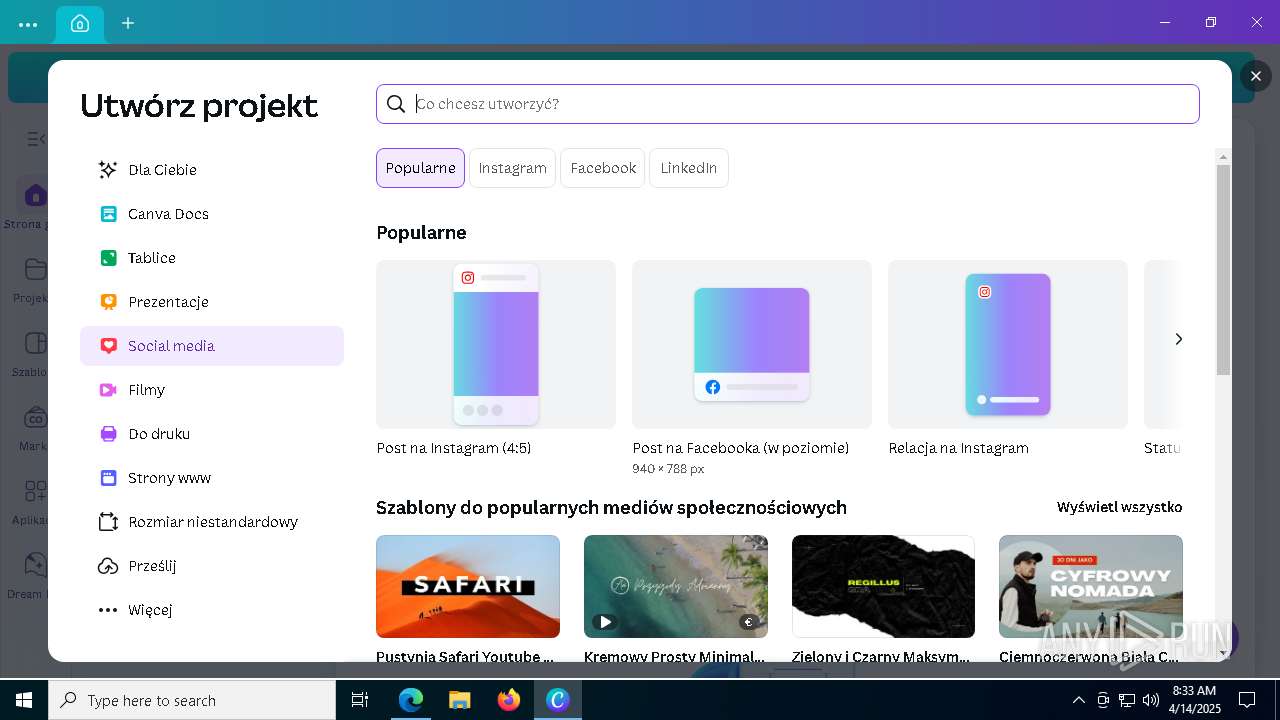The image size is (1280, 720).
Task: Choose the Prezentacje category
Action: tap(212, 302)
